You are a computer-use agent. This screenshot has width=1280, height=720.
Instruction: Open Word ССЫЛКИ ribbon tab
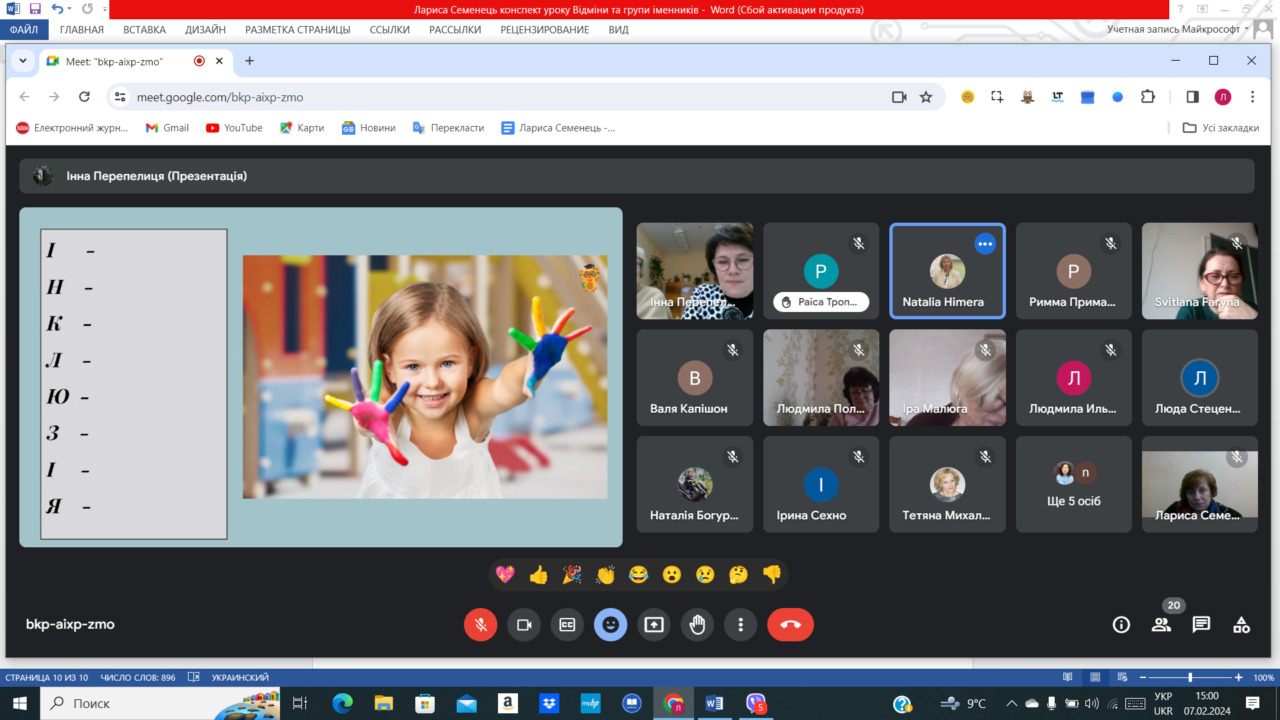390,29
